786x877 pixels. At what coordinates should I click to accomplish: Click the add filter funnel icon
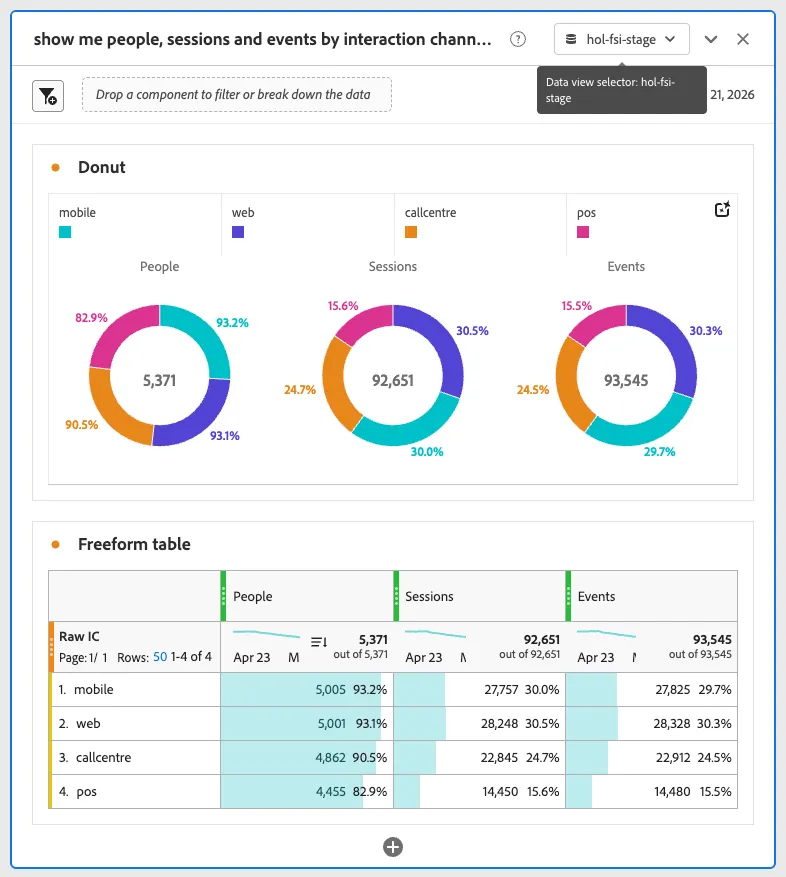[48, 96]
